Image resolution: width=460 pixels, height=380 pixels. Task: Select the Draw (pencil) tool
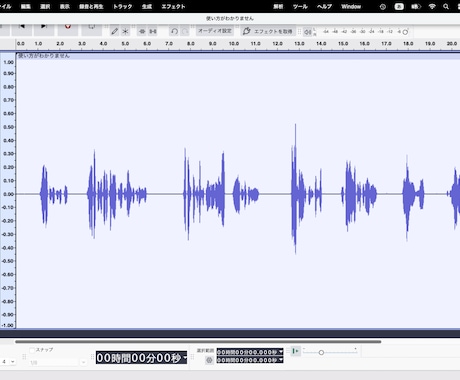click(114, 31)
